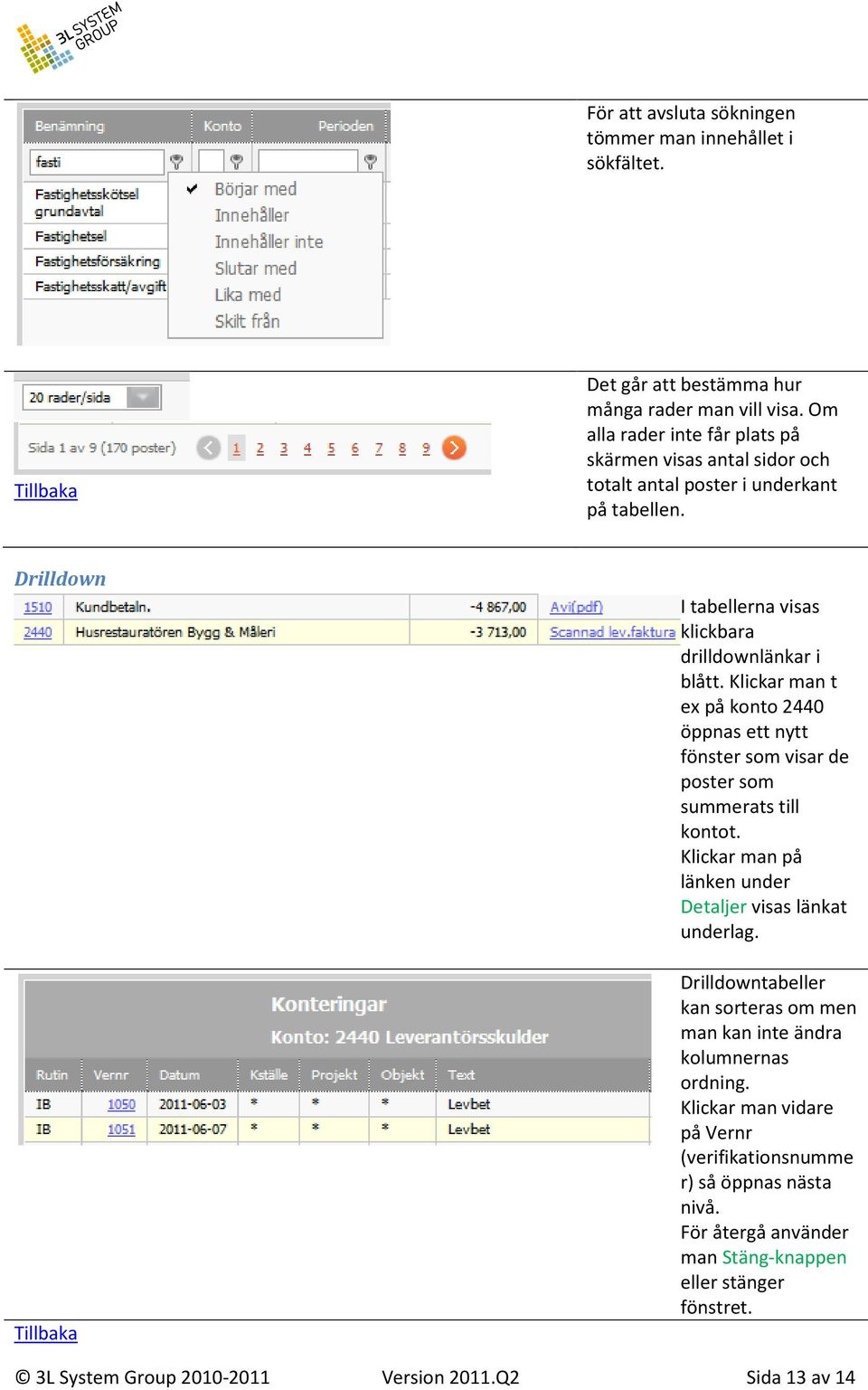
Task: Go to page 8 in the pager
Action: [x=402, y=448]
